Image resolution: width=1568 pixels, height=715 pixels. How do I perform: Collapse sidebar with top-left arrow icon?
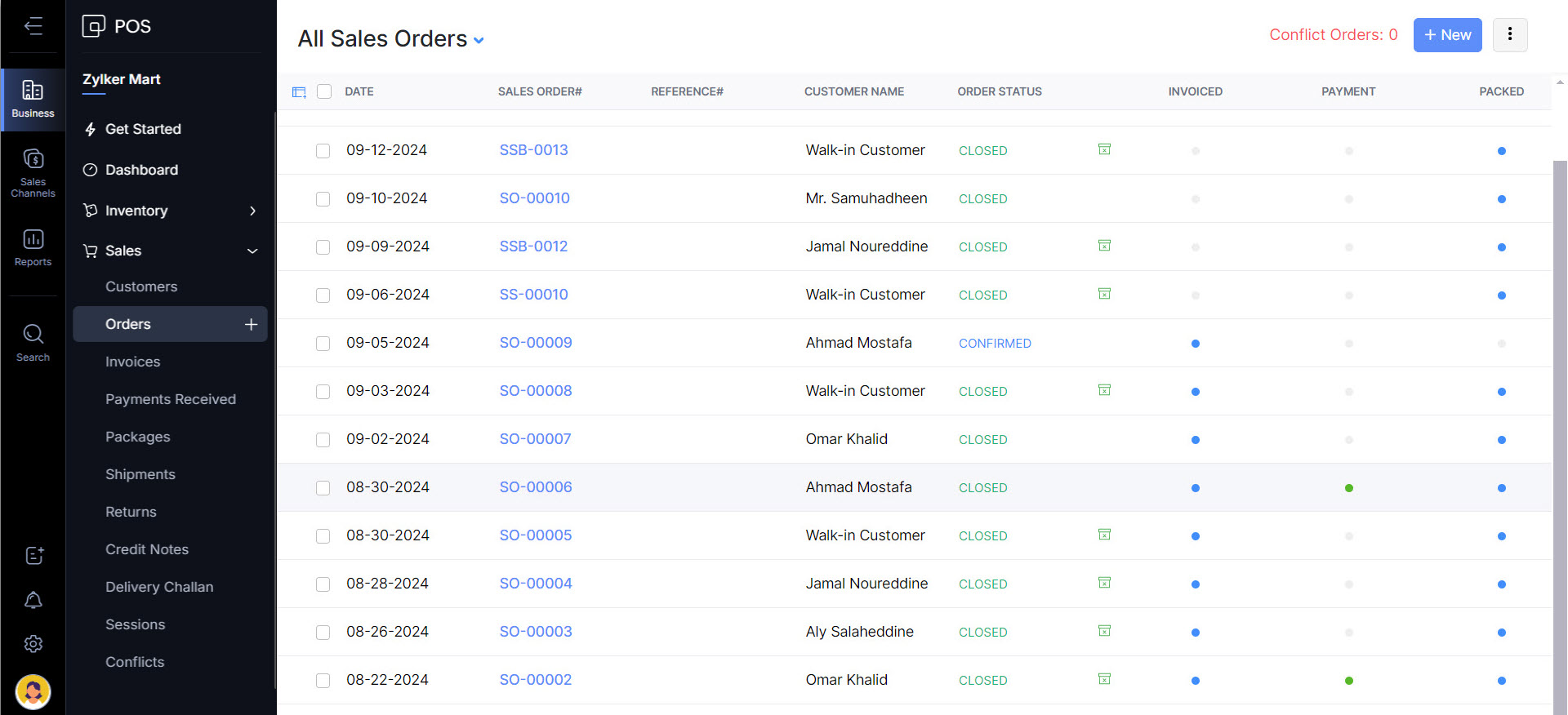pyautogui.click(x=33, y=26)
